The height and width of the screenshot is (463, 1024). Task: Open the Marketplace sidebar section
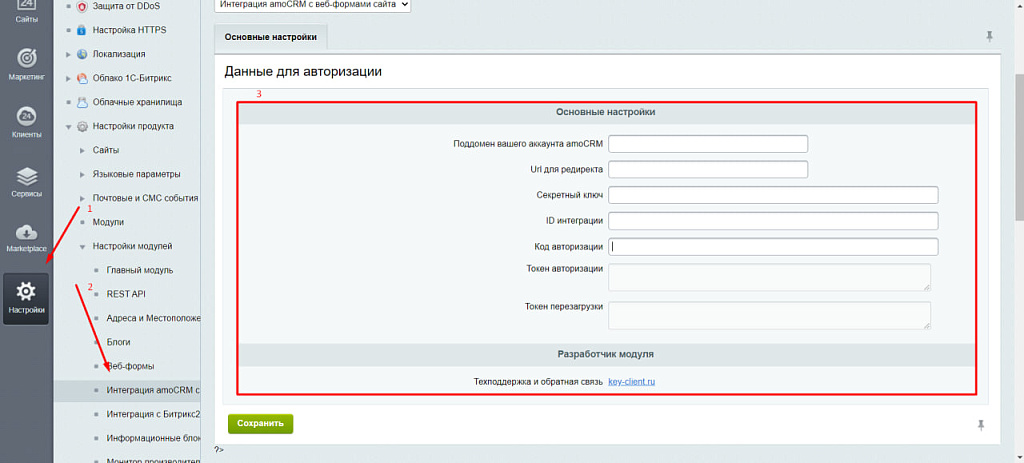(27, 238)
